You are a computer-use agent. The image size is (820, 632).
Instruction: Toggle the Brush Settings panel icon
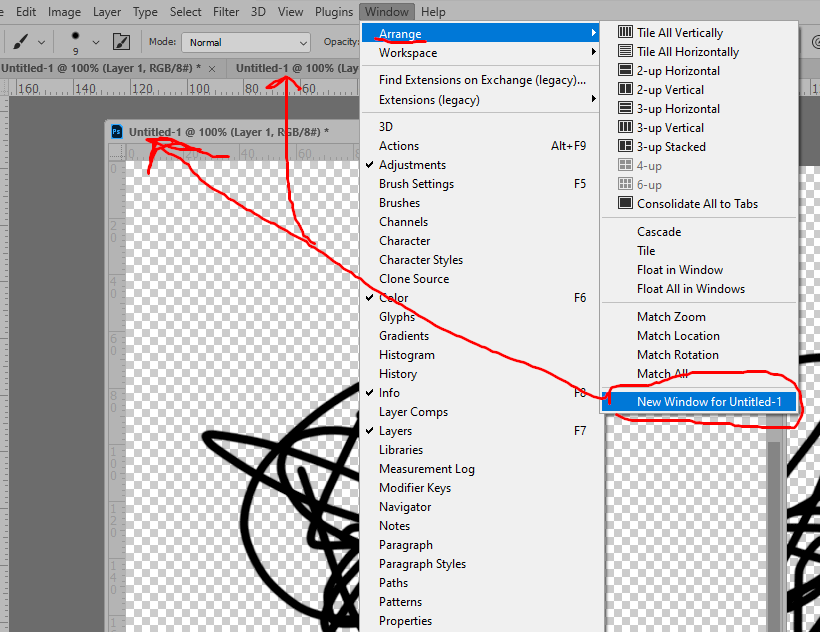[x=121, y=42]
